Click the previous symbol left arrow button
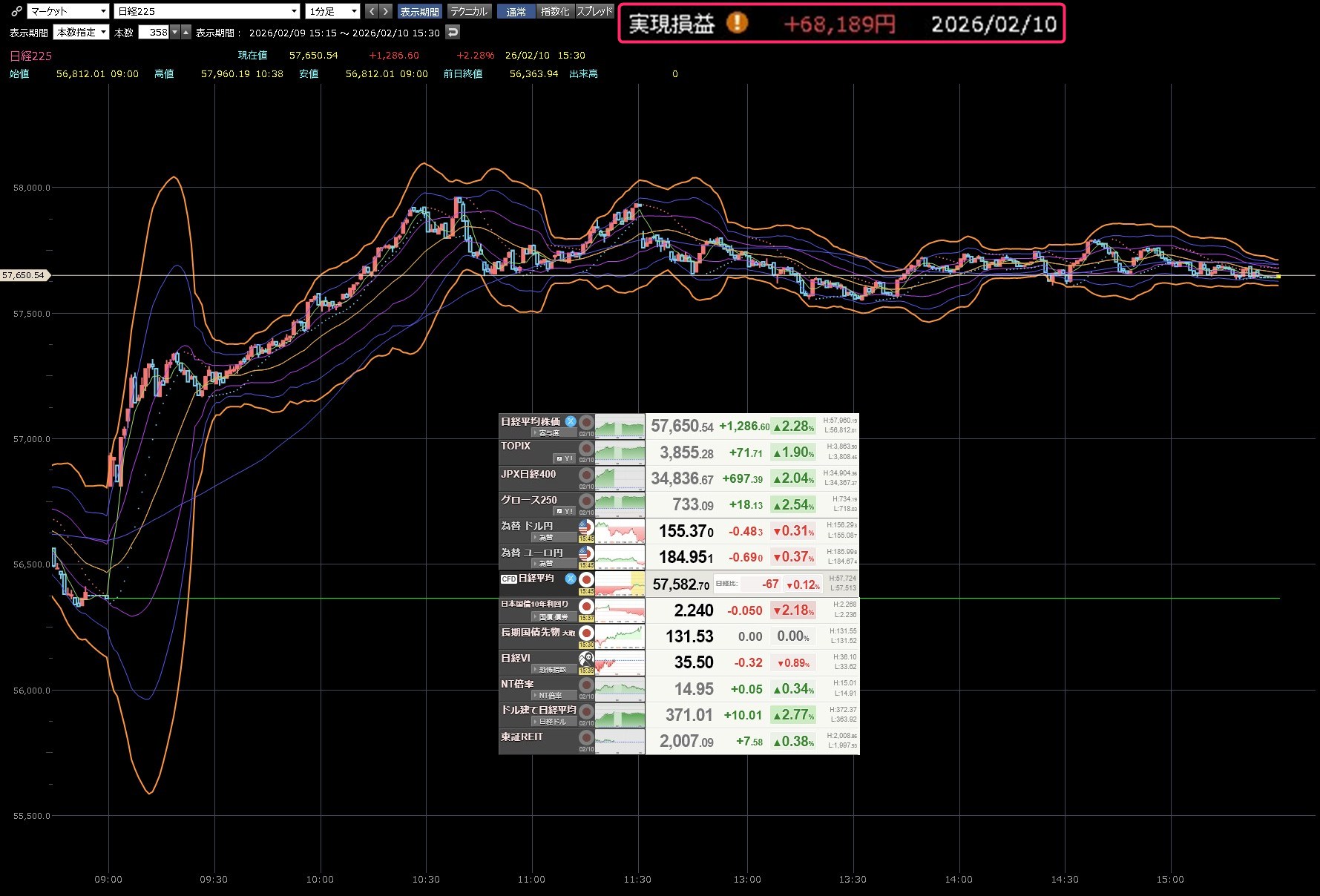This screenshot has width=1320, height=896. 372,11
